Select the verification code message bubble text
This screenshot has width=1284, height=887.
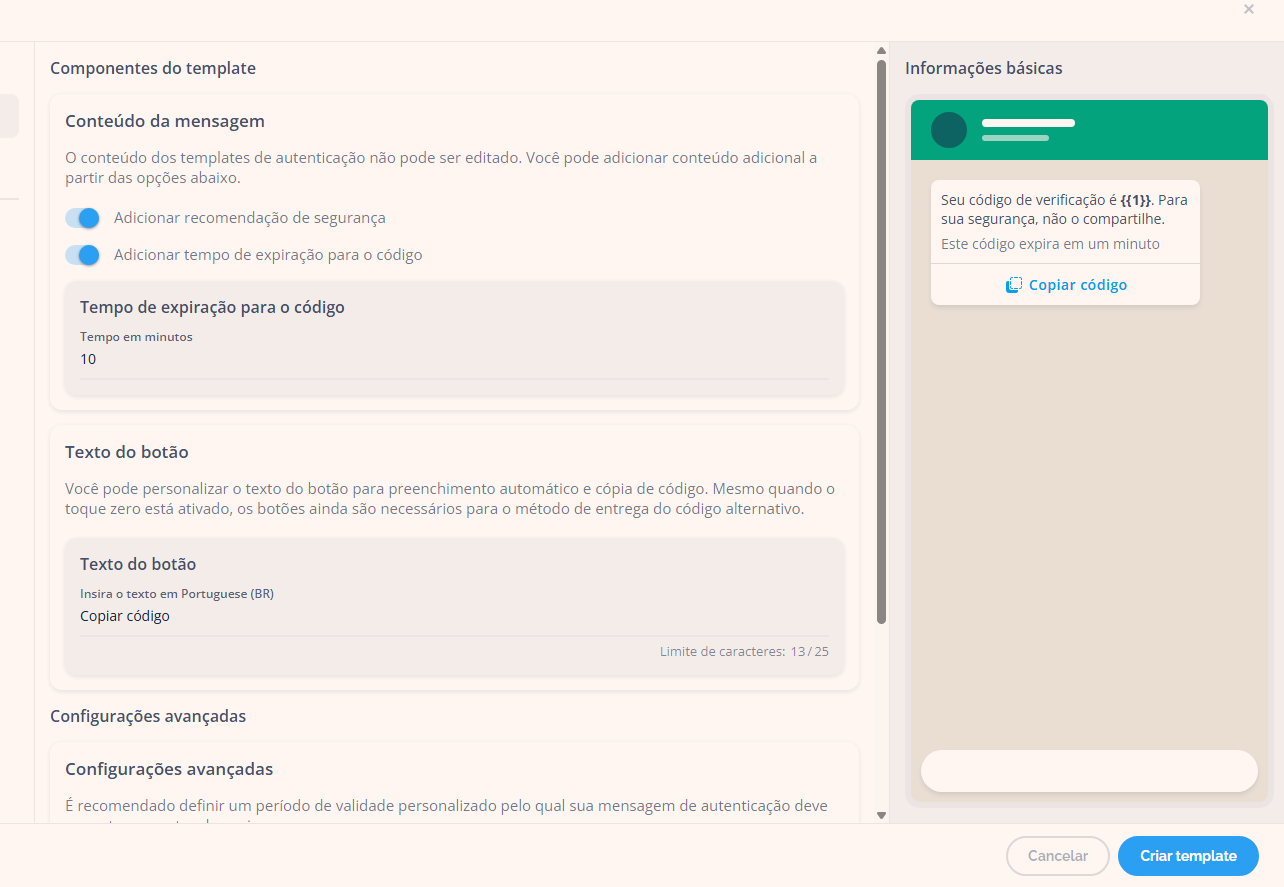[x=1064, y=210]
